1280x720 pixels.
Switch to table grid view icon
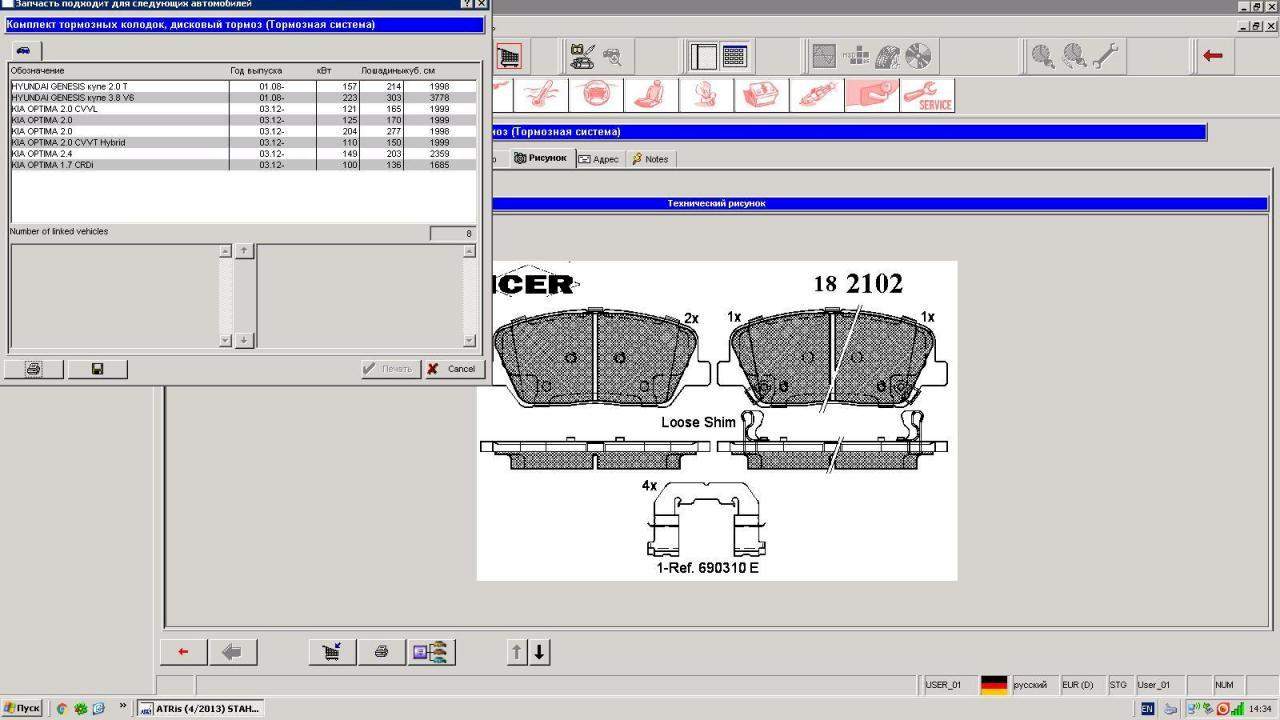tap(734, 56)
